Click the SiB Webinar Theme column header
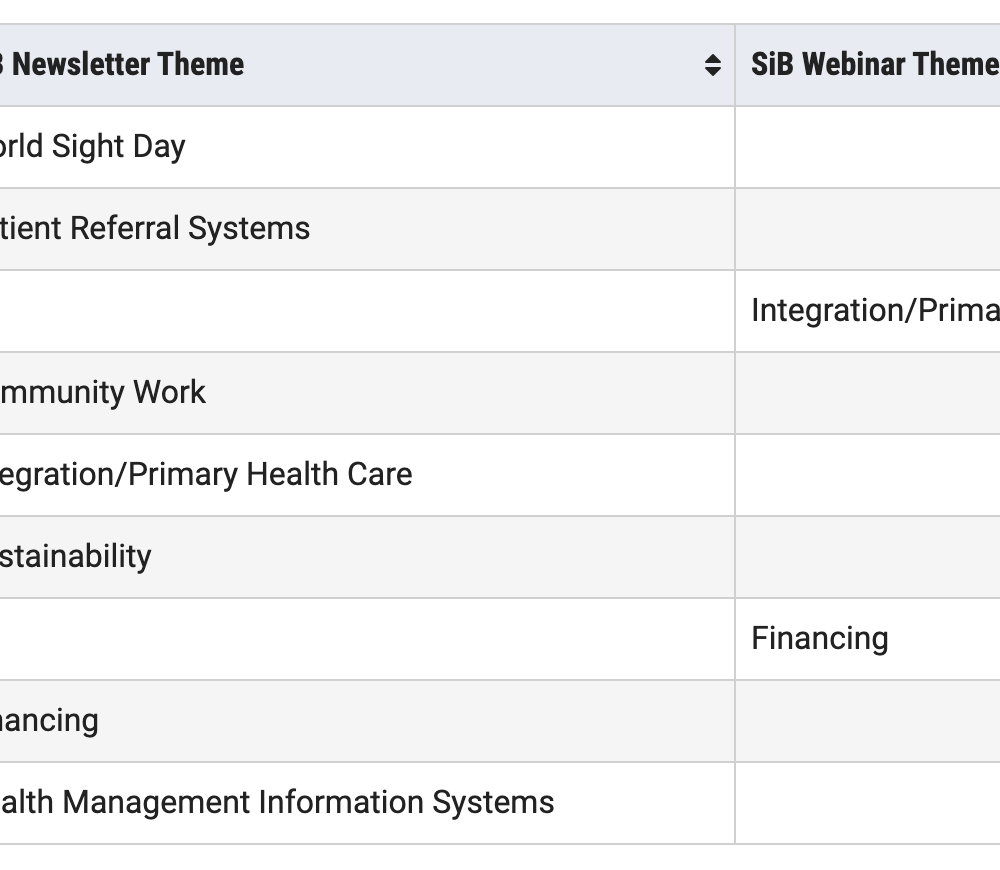Screen dimensions: 1000x870 click(868, 65)
